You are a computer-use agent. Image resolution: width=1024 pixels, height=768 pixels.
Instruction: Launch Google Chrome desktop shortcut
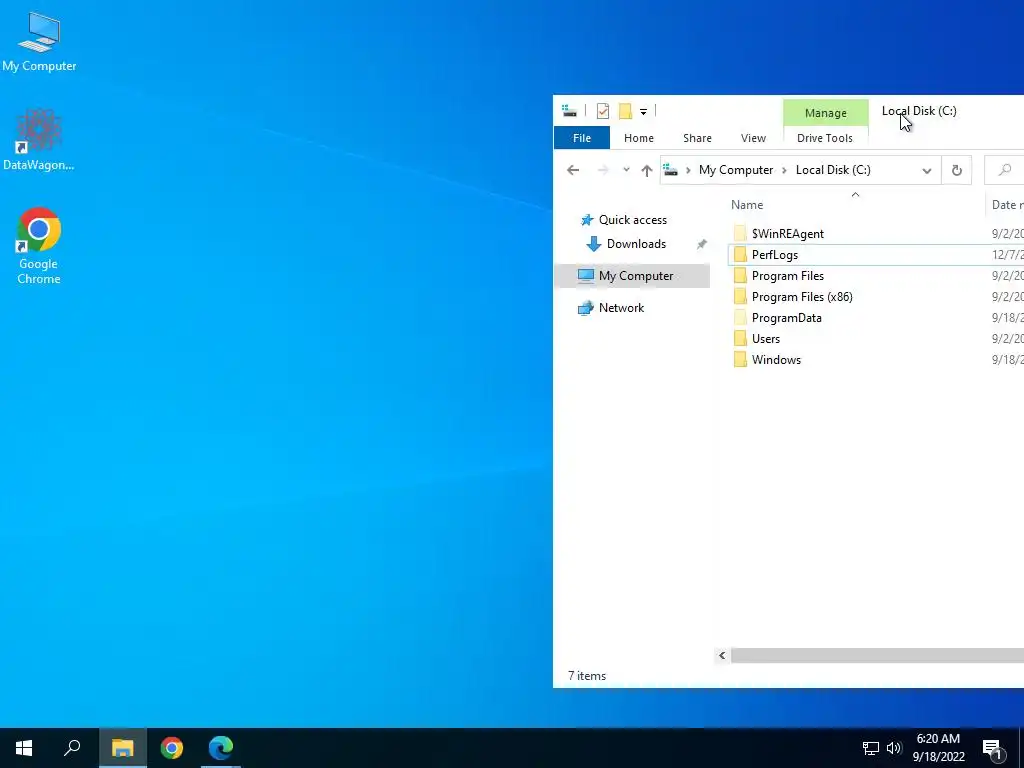pyautogui.click(x=39, y=246)
